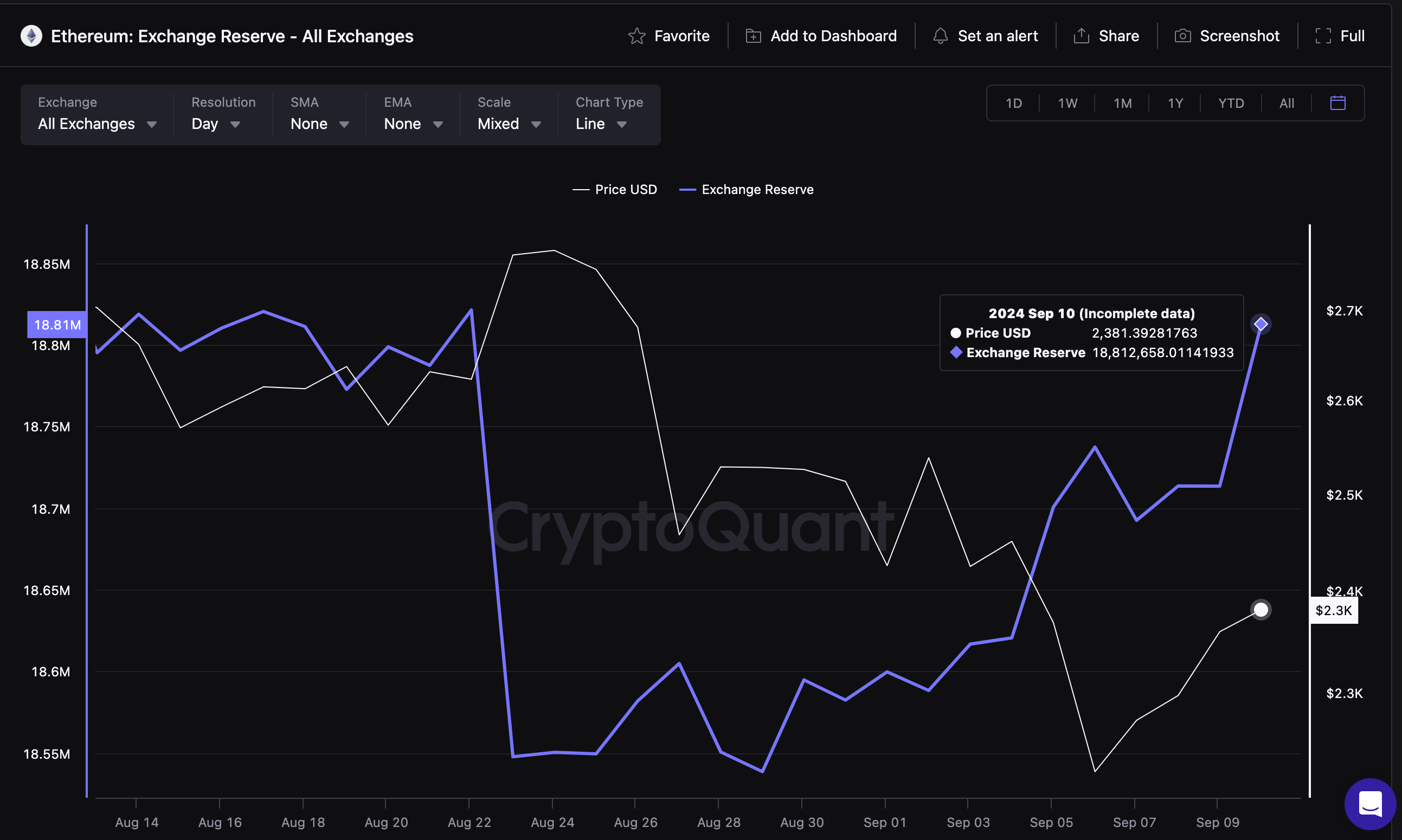Select the All time period tab
The height and width of the screenshot is (840, 1402).
[1287, 101]
